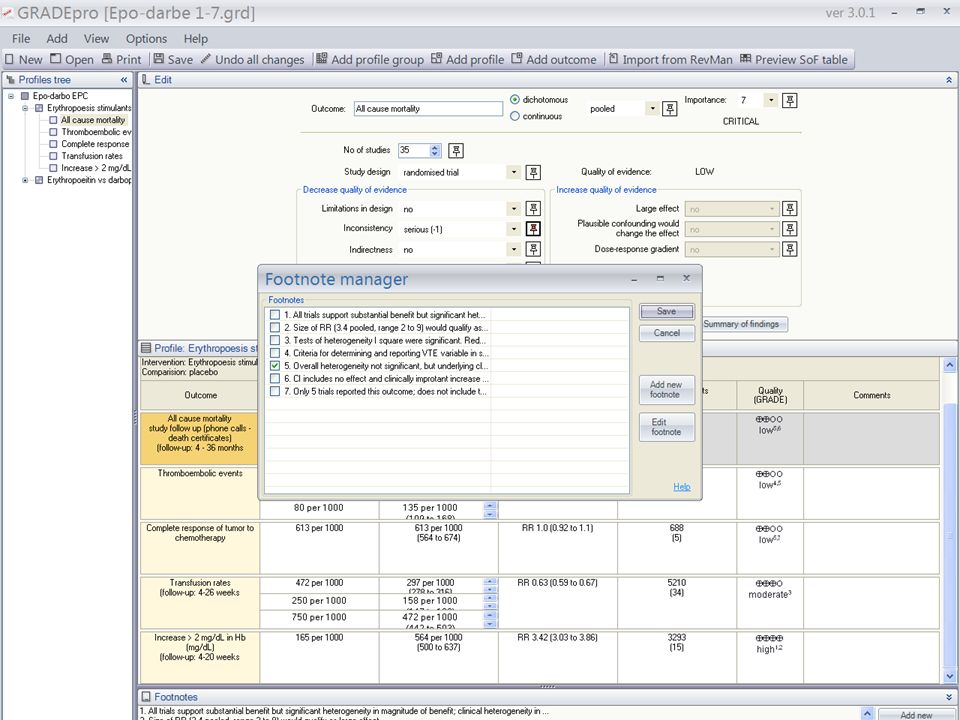Click Add new footnote button

[x=667, y=389]
